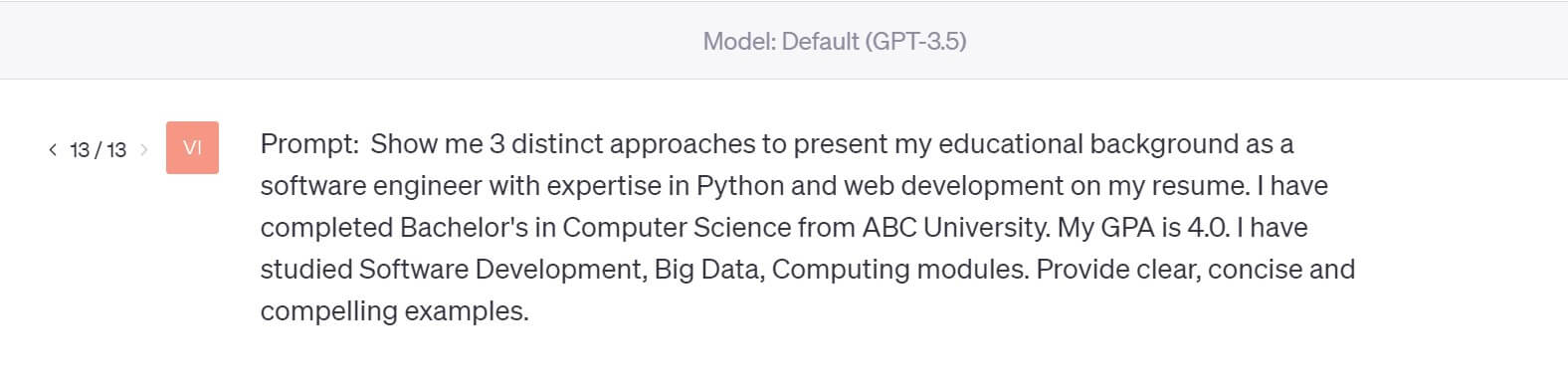This screenshot has height=391, width=1568.
Task: Go to the previous prompt version arrow
Action: 53,150
